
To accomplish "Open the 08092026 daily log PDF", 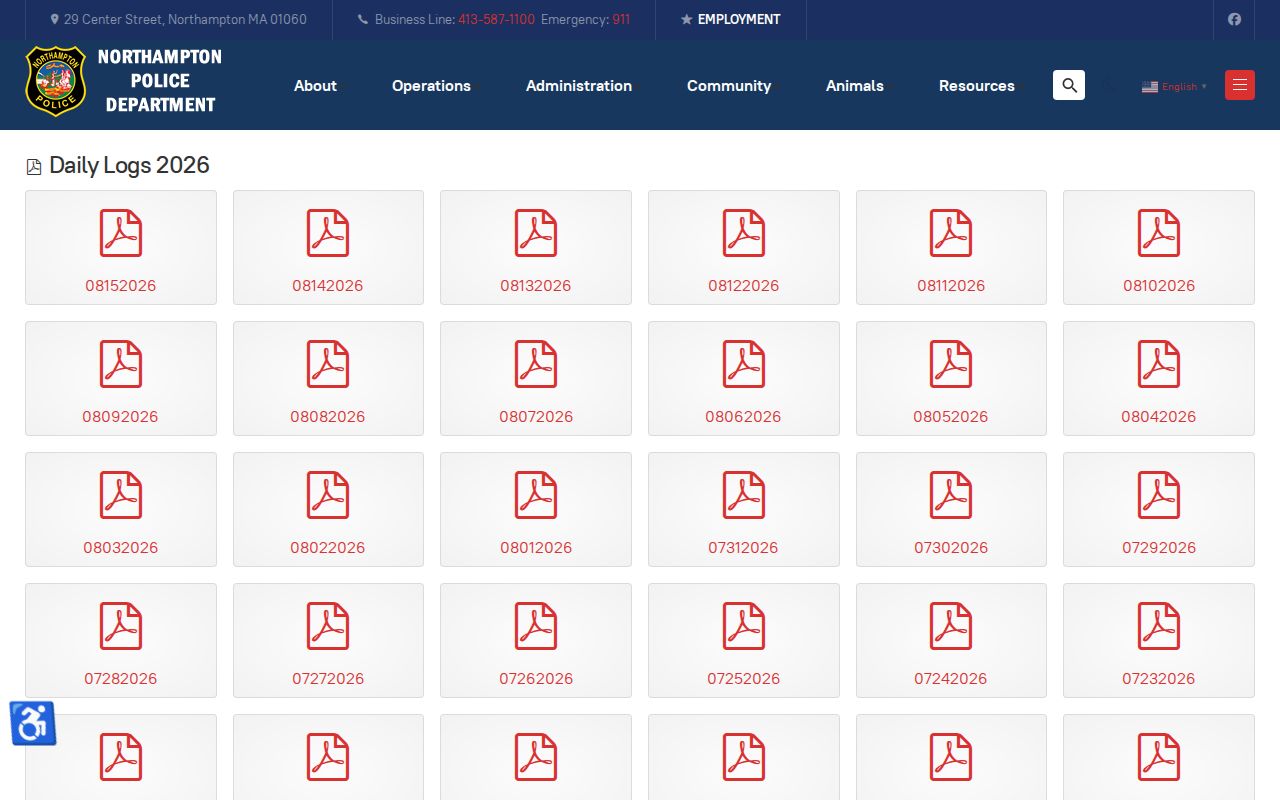I will [120, 378].
